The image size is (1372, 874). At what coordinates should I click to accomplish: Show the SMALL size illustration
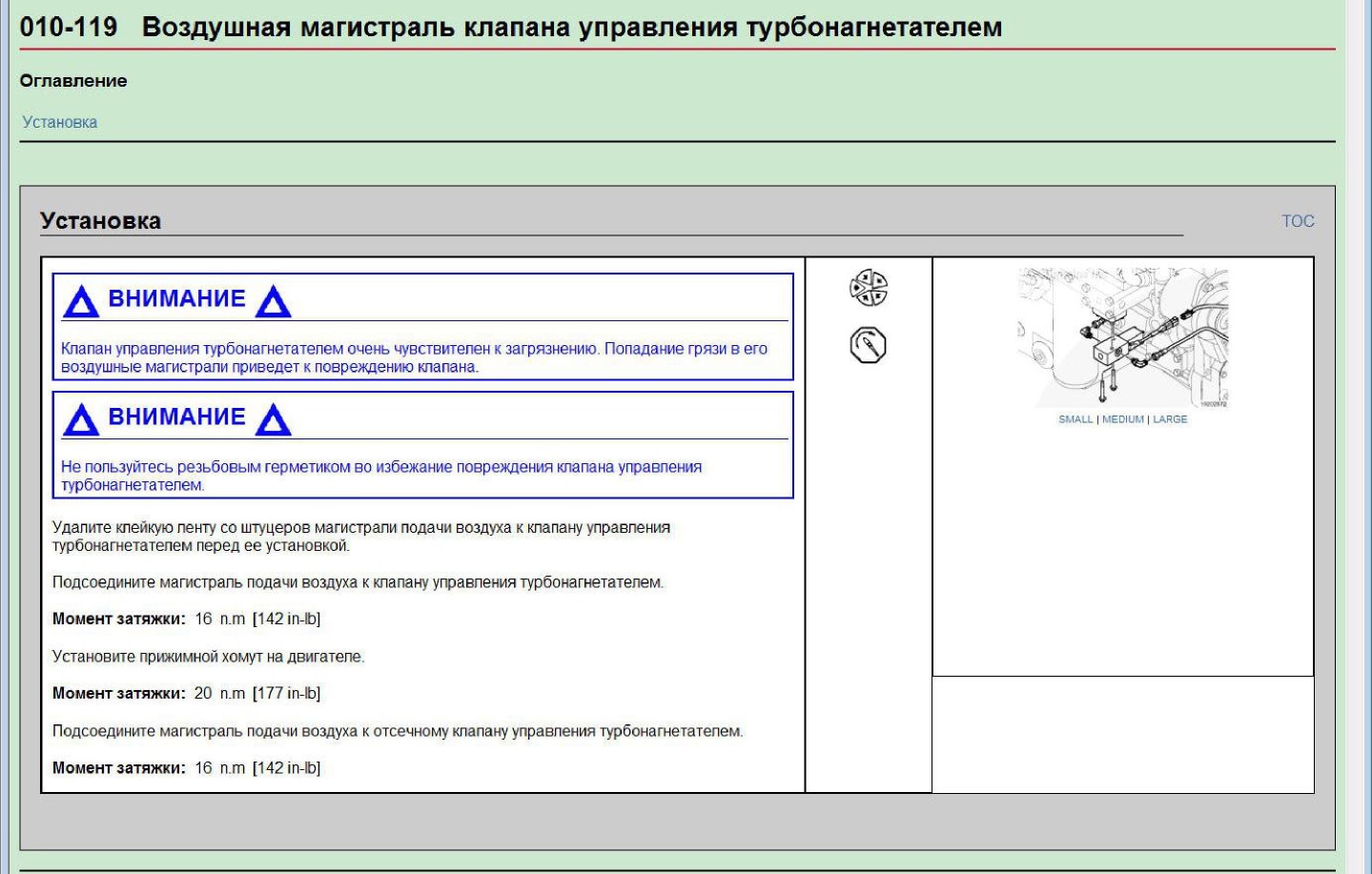click(1075, 419)
